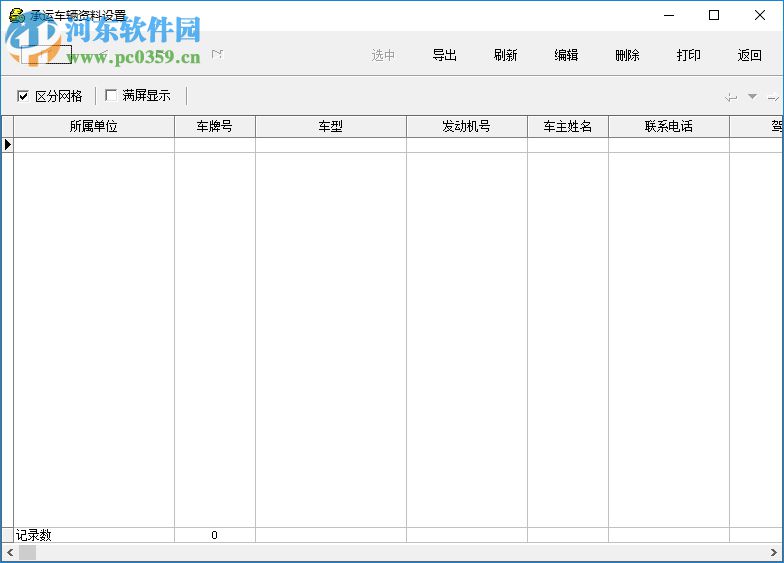Click the horizontal scrollbar thumb
The image size is (784, 563).
[x=28, y=552]
